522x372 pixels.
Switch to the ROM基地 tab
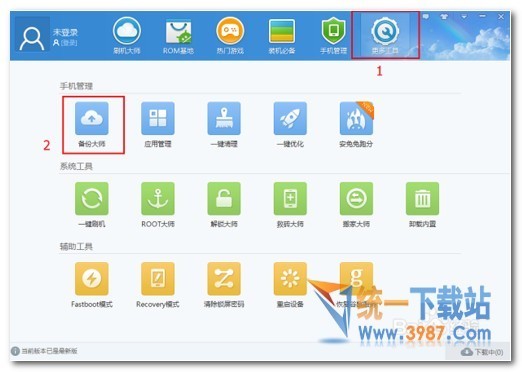click(178, 36)
